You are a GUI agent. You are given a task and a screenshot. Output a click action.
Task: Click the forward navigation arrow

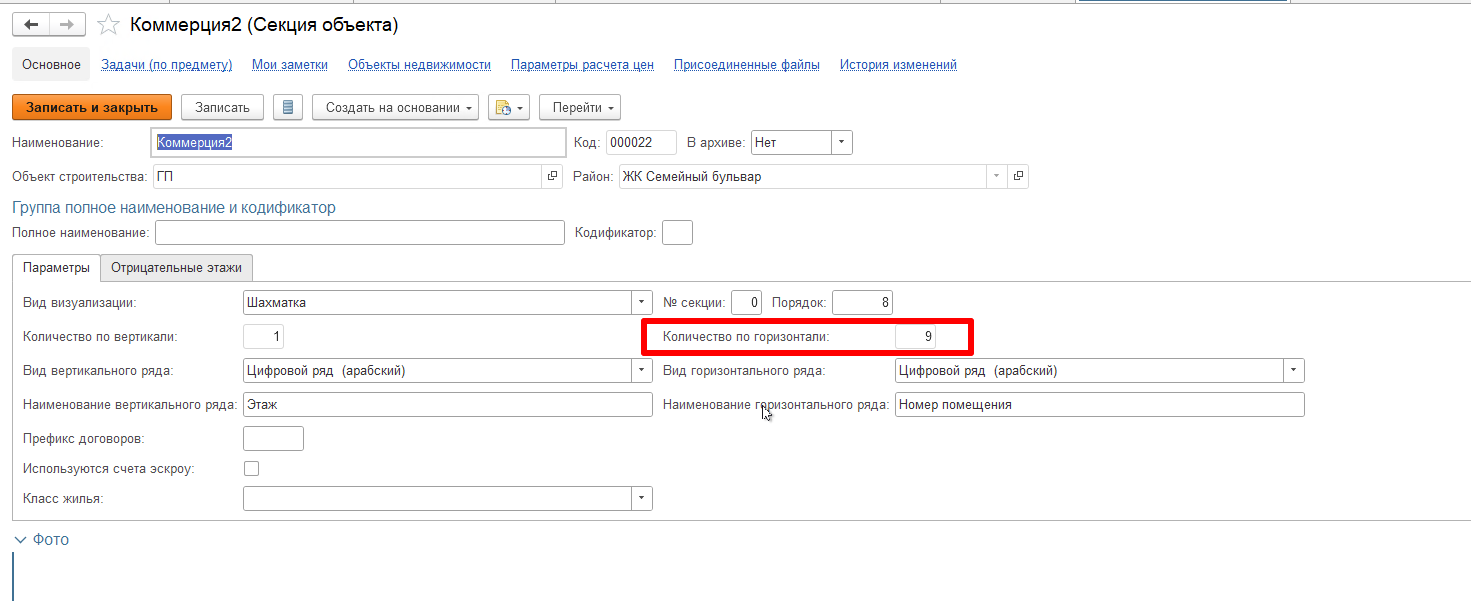67,25
